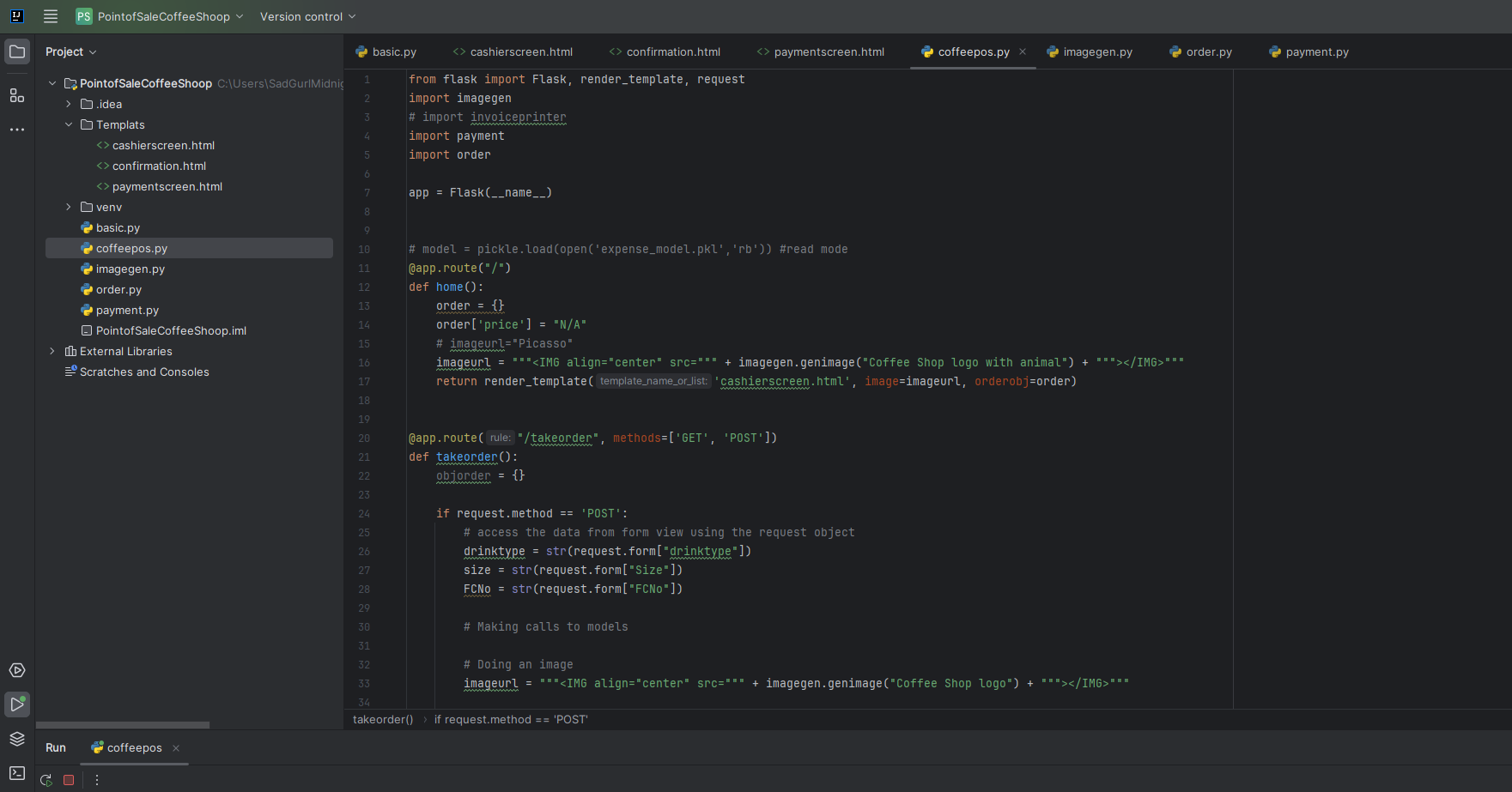
Task: Open the Version control dropdown
Action: click(307, 16)
